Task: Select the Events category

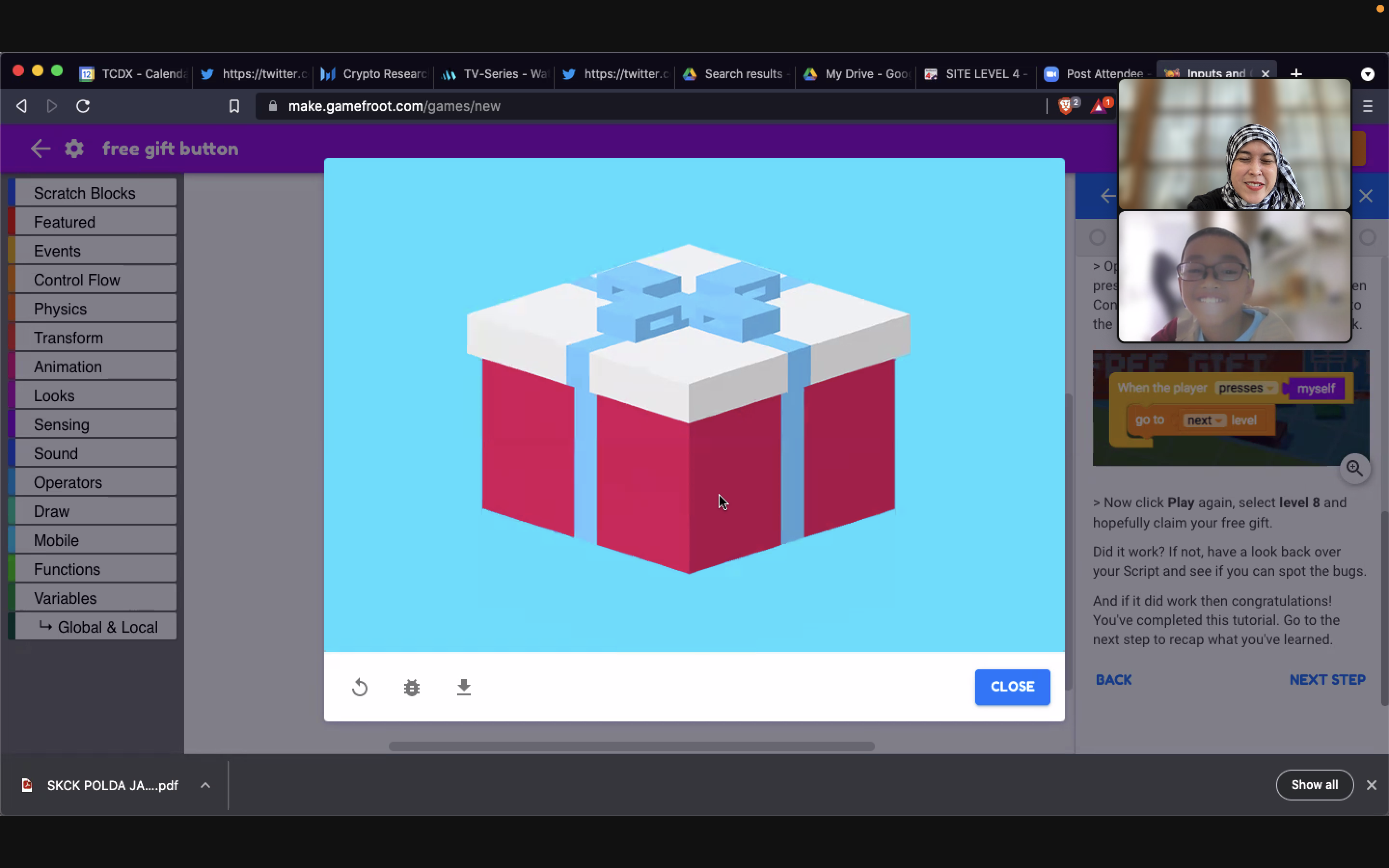Action: 93,251
